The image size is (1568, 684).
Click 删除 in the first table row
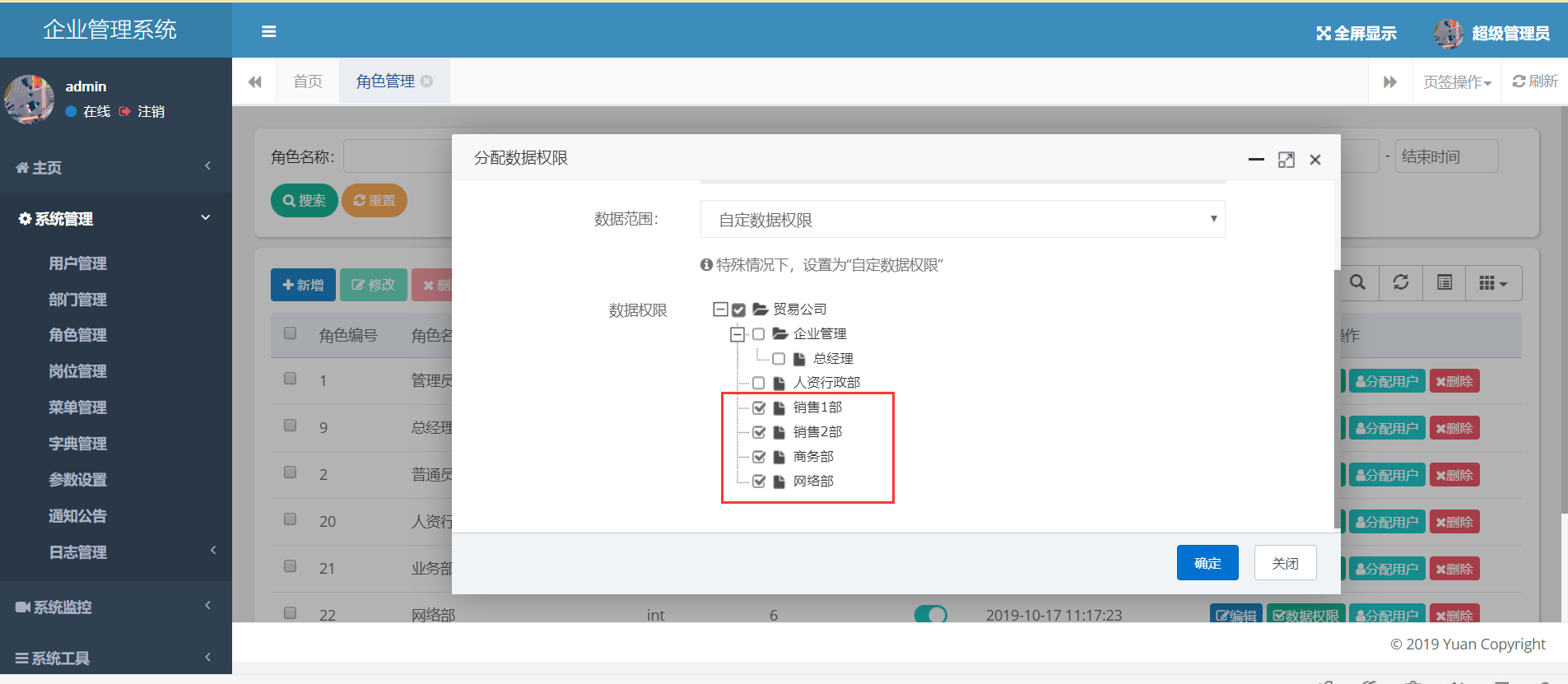coord(1454,381)
